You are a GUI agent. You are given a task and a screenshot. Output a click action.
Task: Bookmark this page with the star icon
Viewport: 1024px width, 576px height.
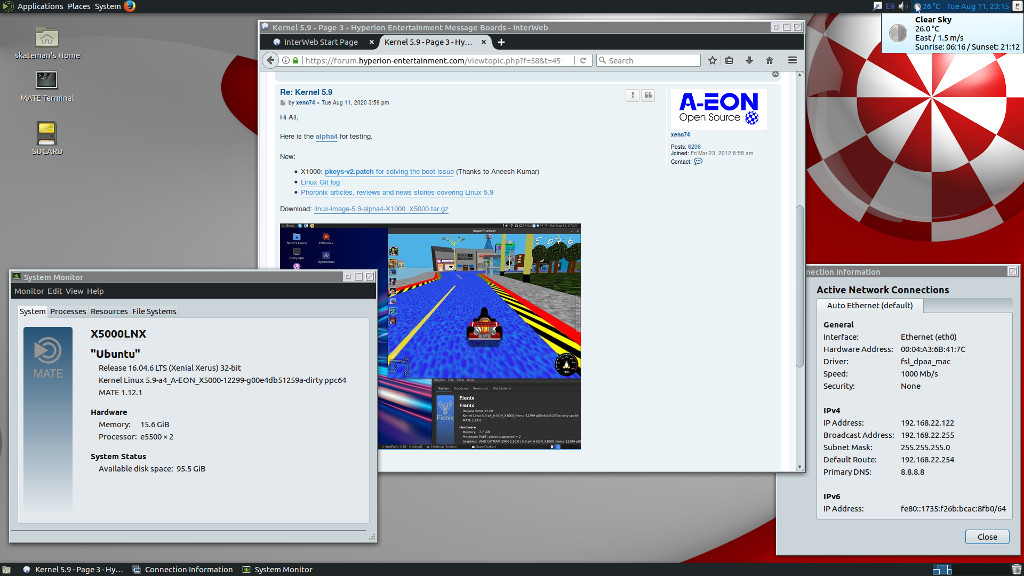click(x=712, y=60)
